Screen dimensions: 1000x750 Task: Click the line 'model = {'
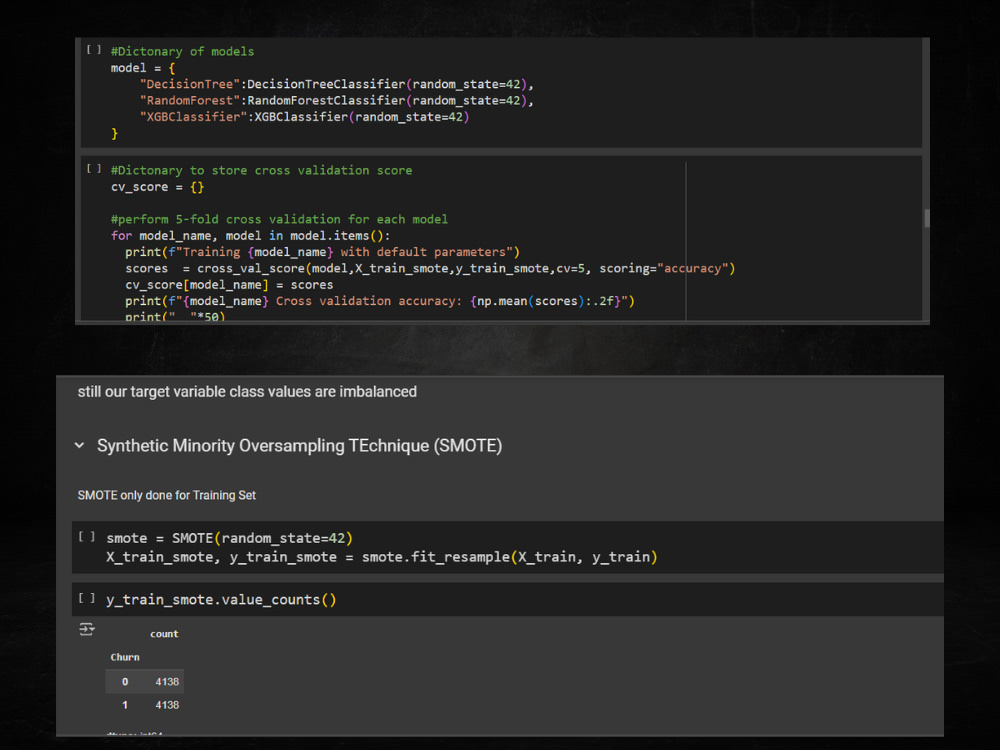[x=143, y=68]
